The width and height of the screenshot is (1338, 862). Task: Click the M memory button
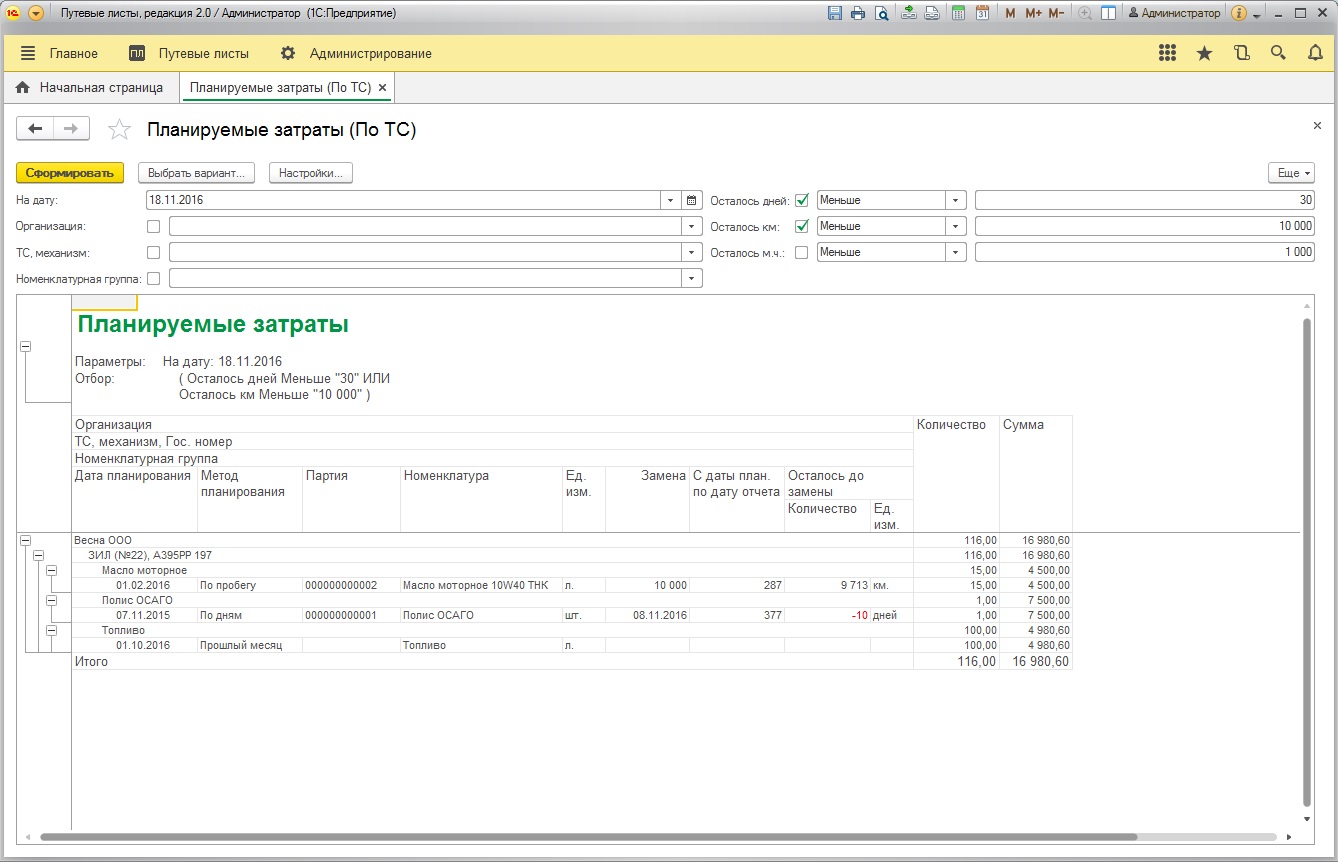pos(1010,13)
